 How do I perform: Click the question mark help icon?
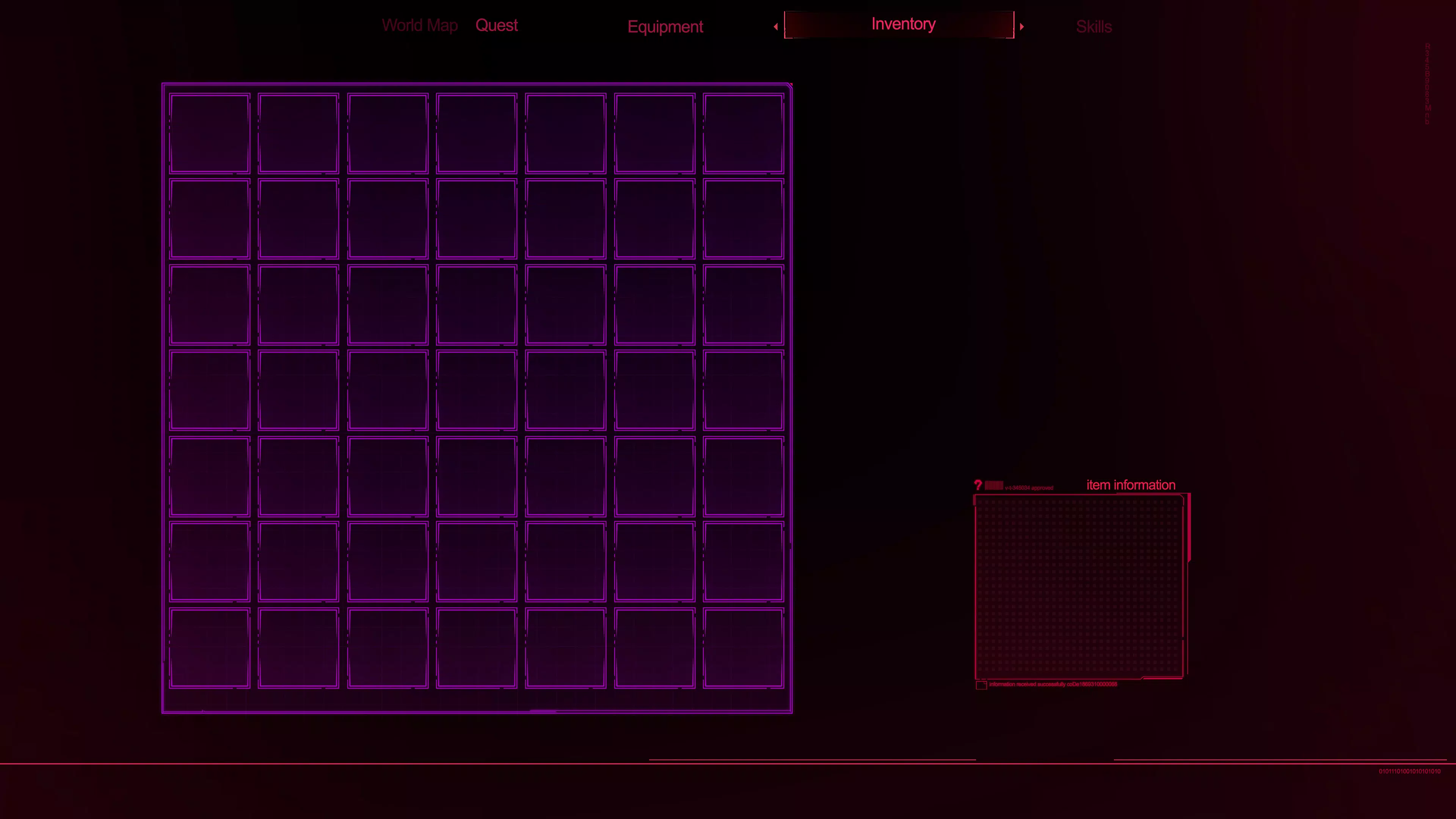click(978, 485)
